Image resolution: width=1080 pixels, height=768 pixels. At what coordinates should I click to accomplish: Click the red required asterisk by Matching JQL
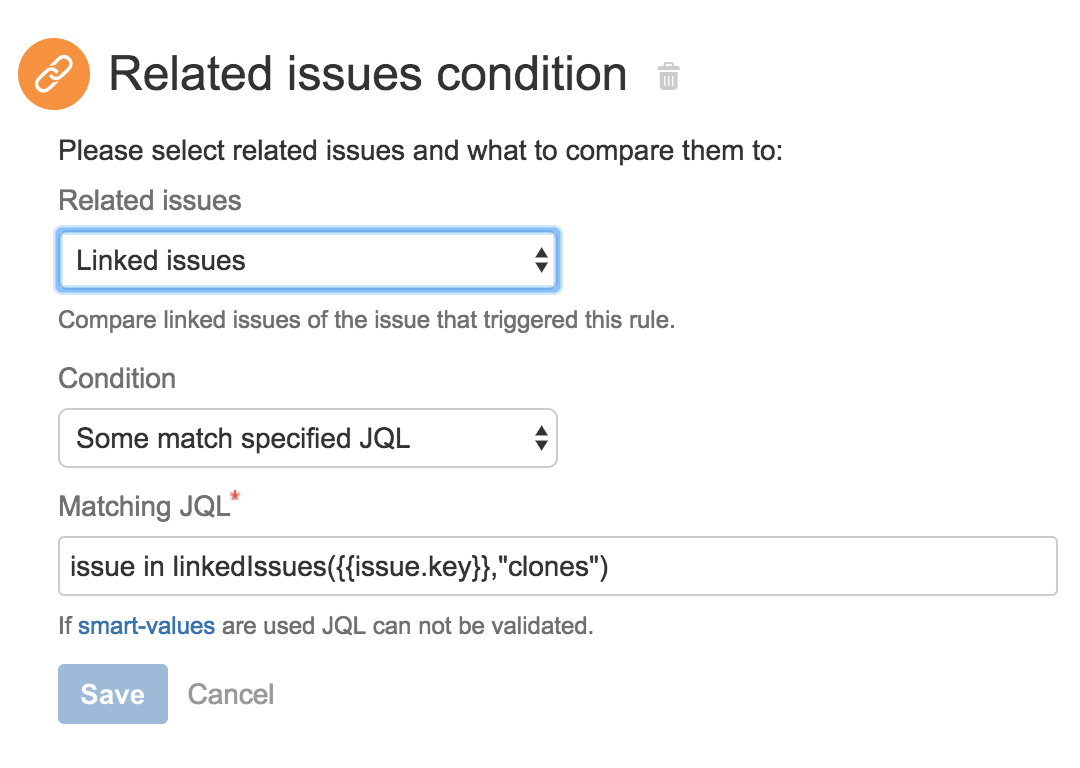(236, 497)
